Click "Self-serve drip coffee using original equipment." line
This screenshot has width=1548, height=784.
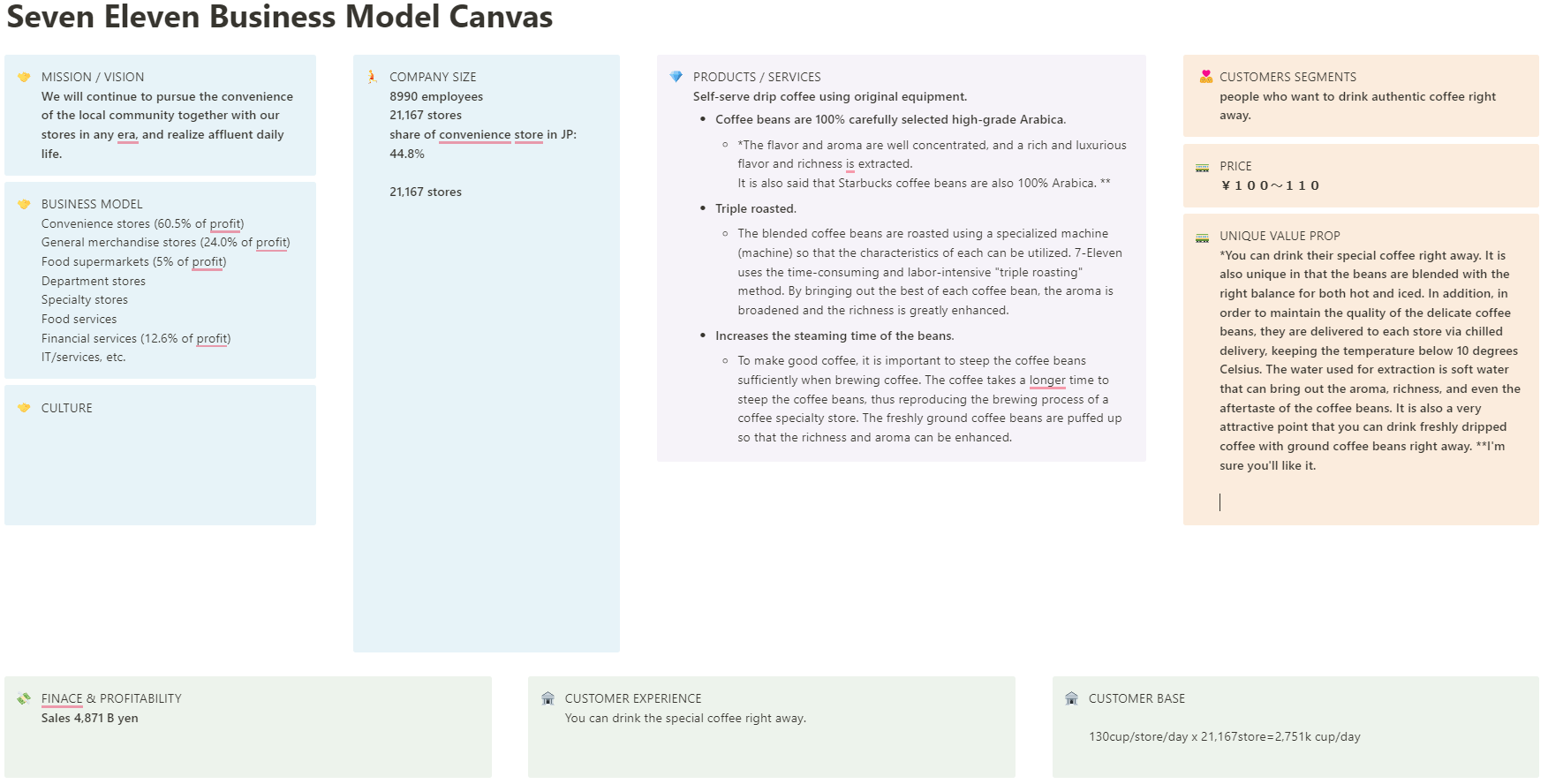[830, 96]
